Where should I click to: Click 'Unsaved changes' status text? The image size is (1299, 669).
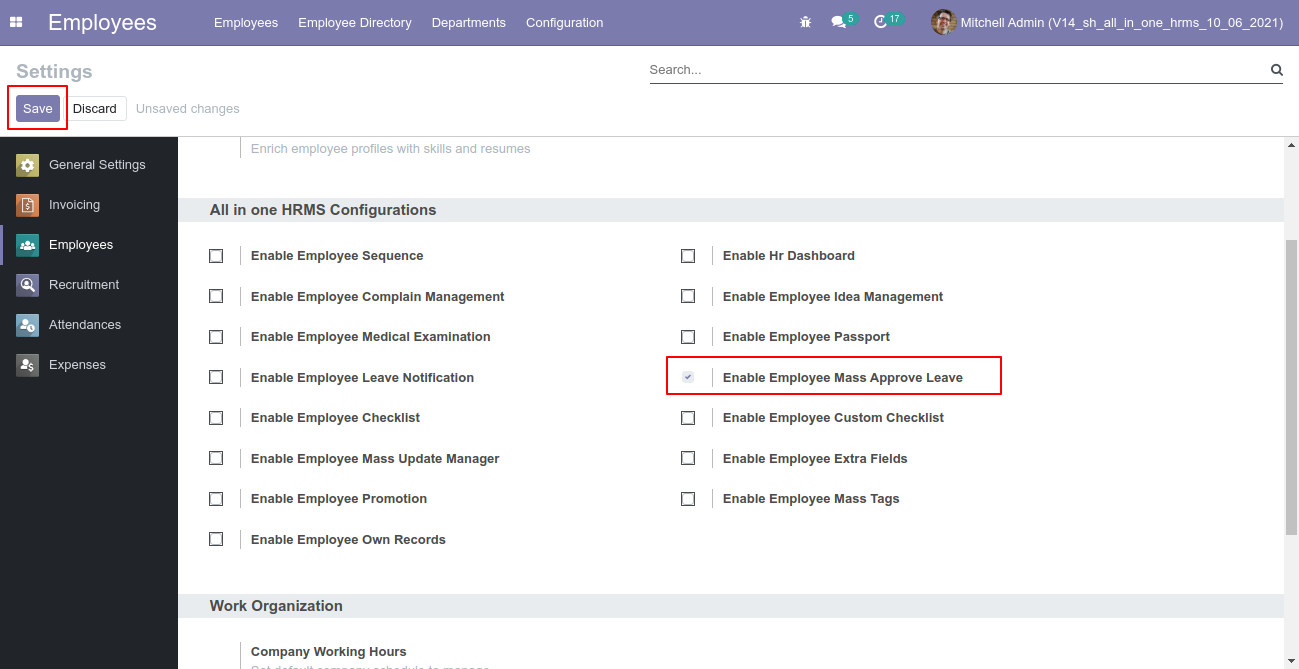pos(188,109)
